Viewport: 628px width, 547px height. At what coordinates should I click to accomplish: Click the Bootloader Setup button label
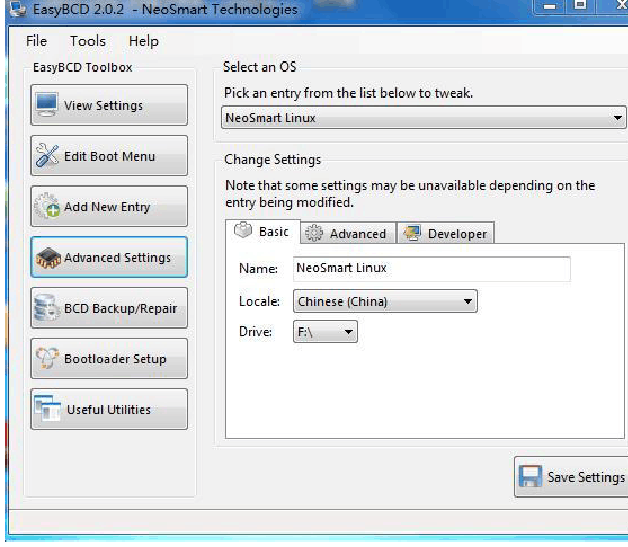coord(115,359)
